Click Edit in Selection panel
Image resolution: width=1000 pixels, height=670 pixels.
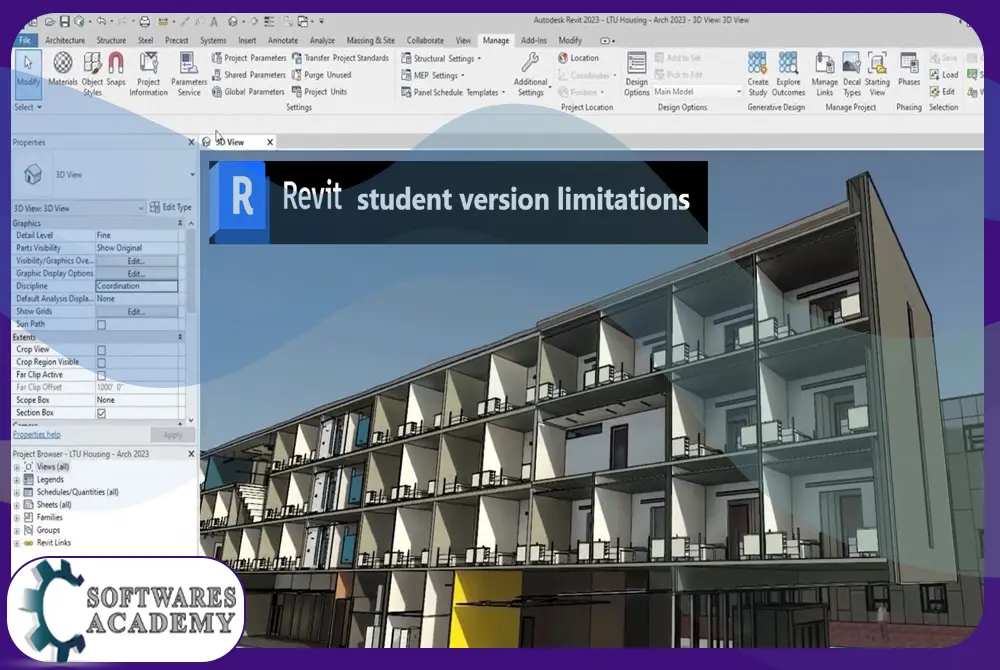[943, 92]
